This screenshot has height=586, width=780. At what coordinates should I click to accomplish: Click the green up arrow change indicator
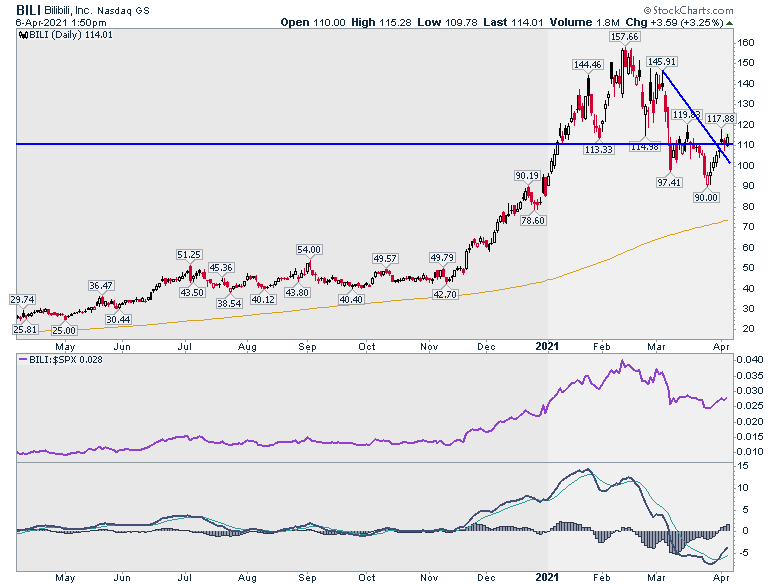click(x=729, y=23)
